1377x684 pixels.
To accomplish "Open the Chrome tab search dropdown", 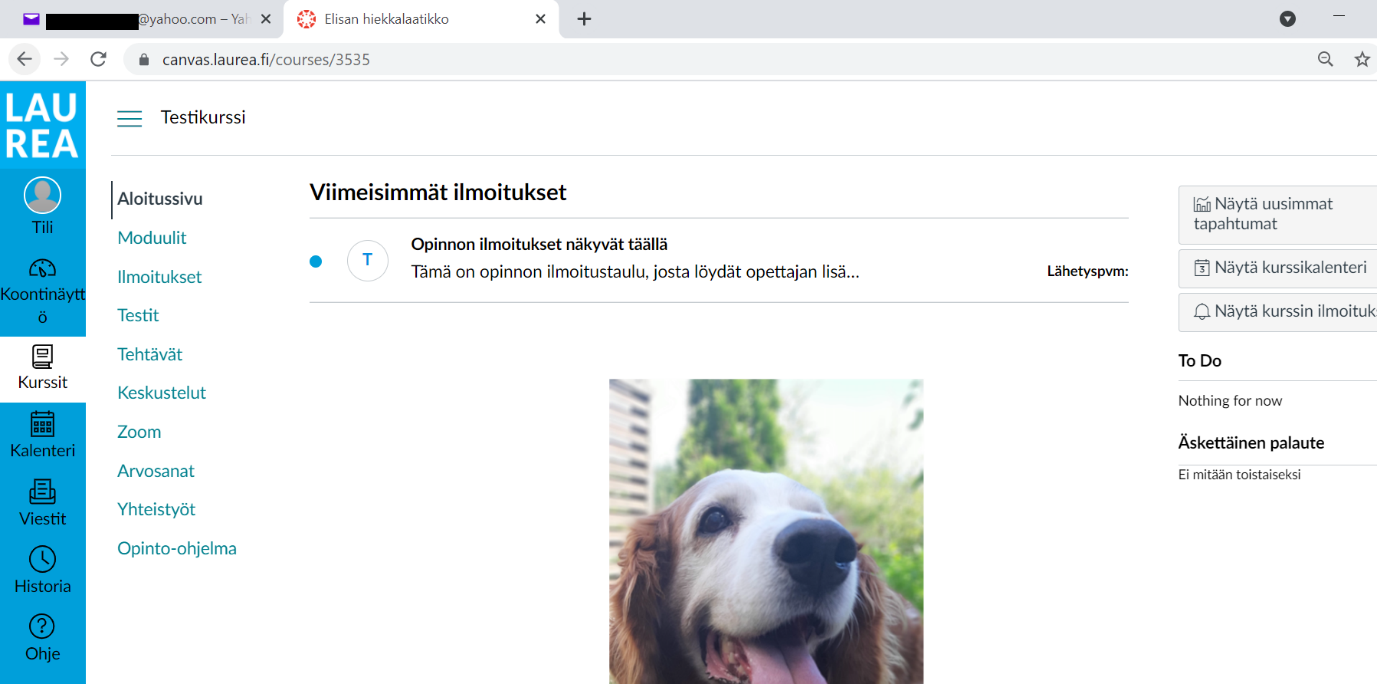I will coord(1288,19).
